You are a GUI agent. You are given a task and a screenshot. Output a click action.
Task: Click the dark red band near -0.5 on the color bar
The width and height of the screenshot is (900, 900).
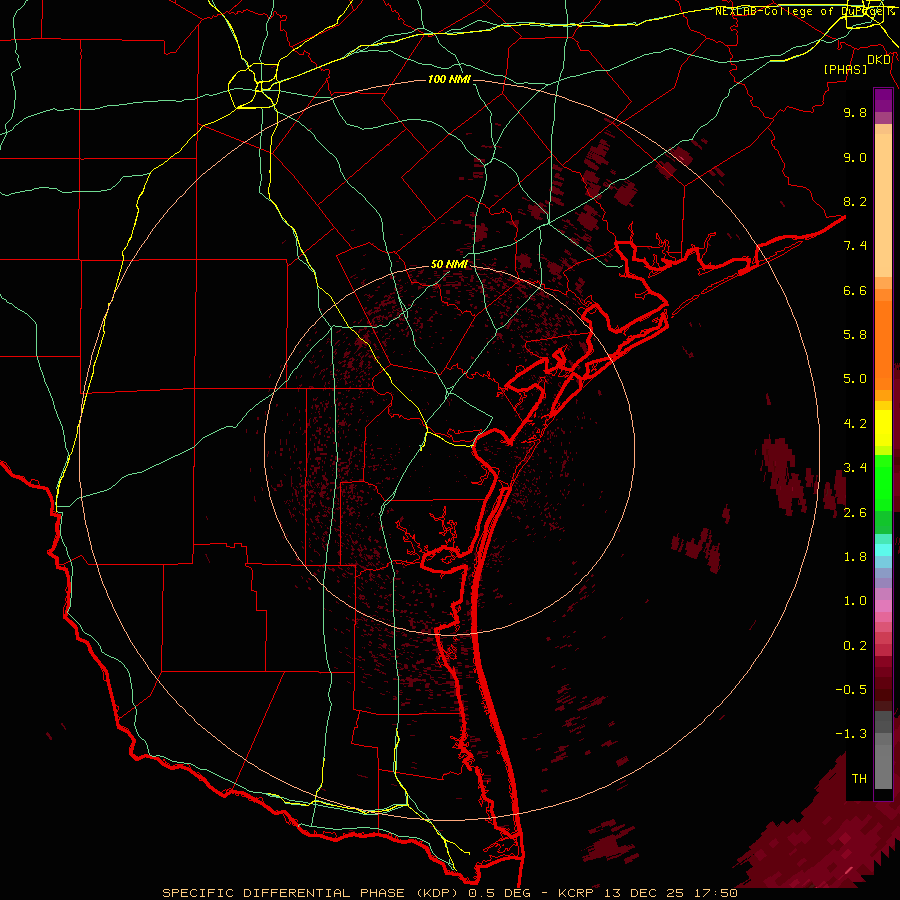tap(883, 689)
